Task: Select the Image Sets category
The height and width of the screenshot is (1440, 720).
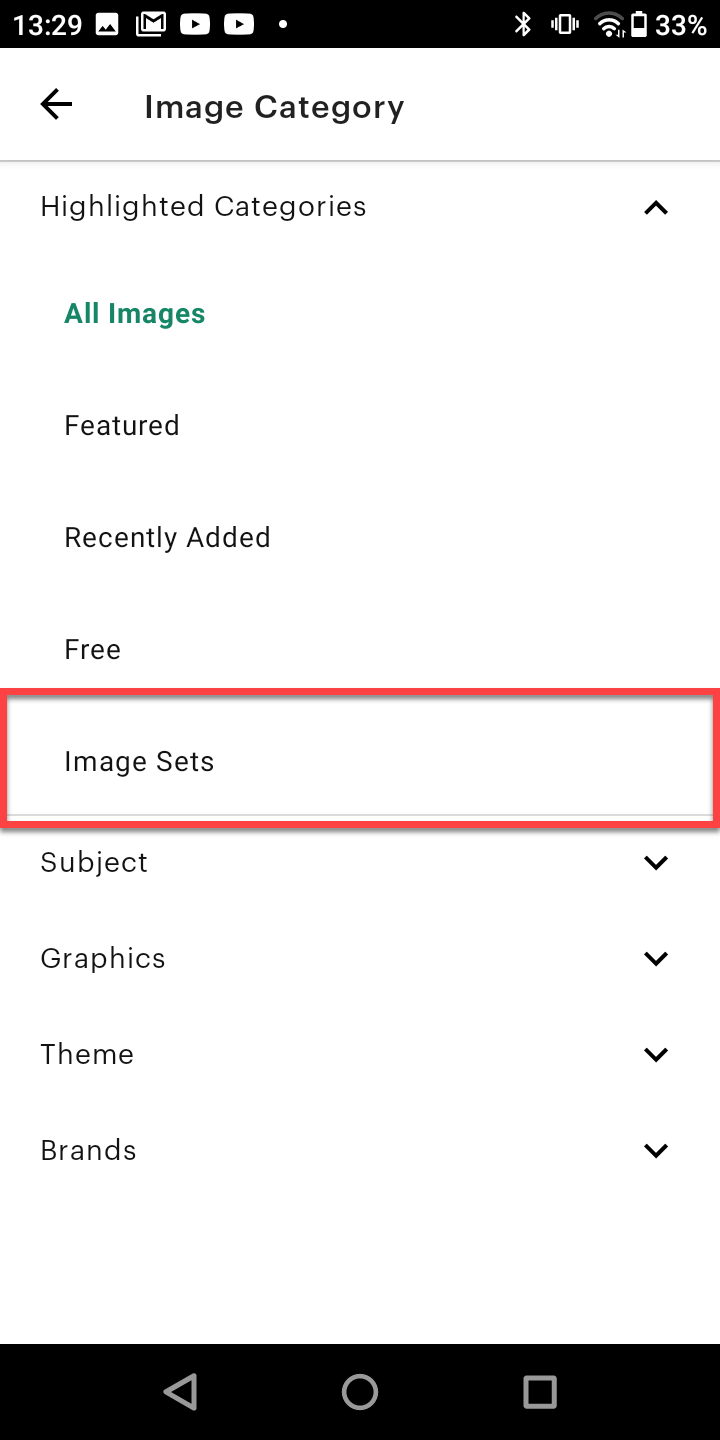Action: [139, 760]
